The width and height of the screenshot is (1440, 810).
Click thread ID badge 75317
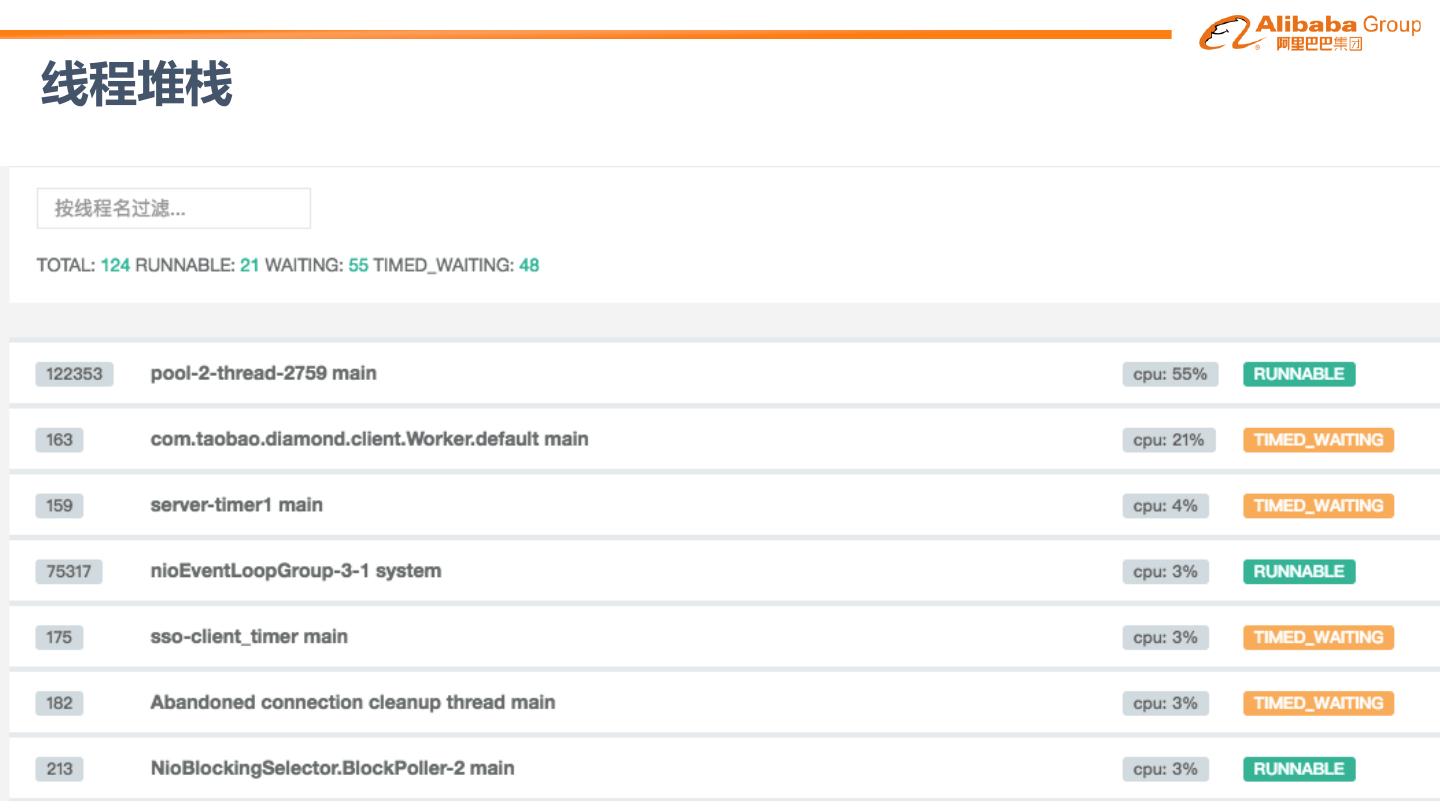tap(68, 572)
